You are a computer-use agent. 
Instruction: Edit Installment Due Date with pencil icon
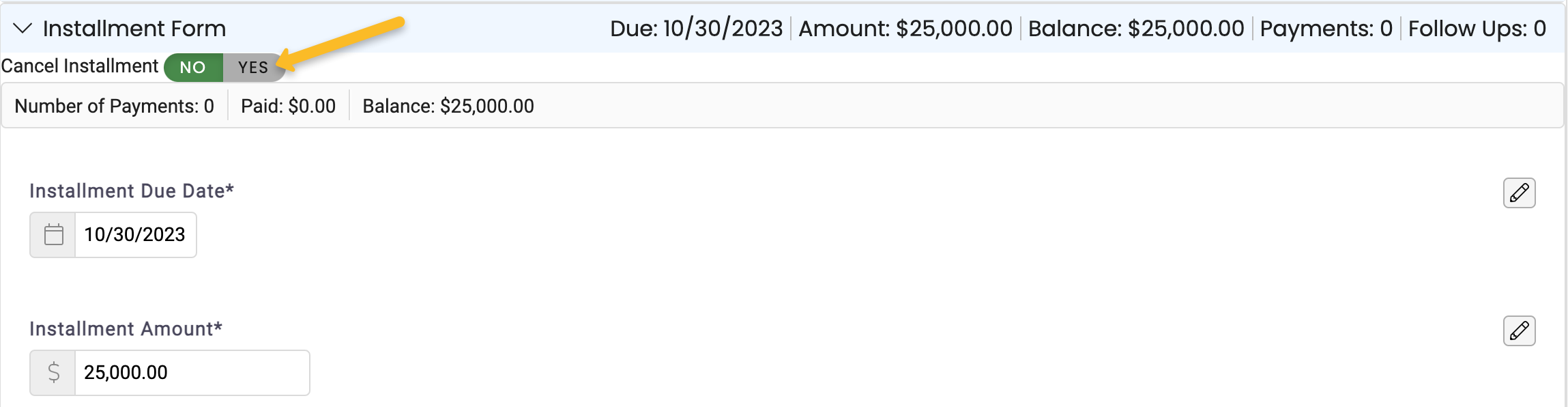pos(1519,193)
